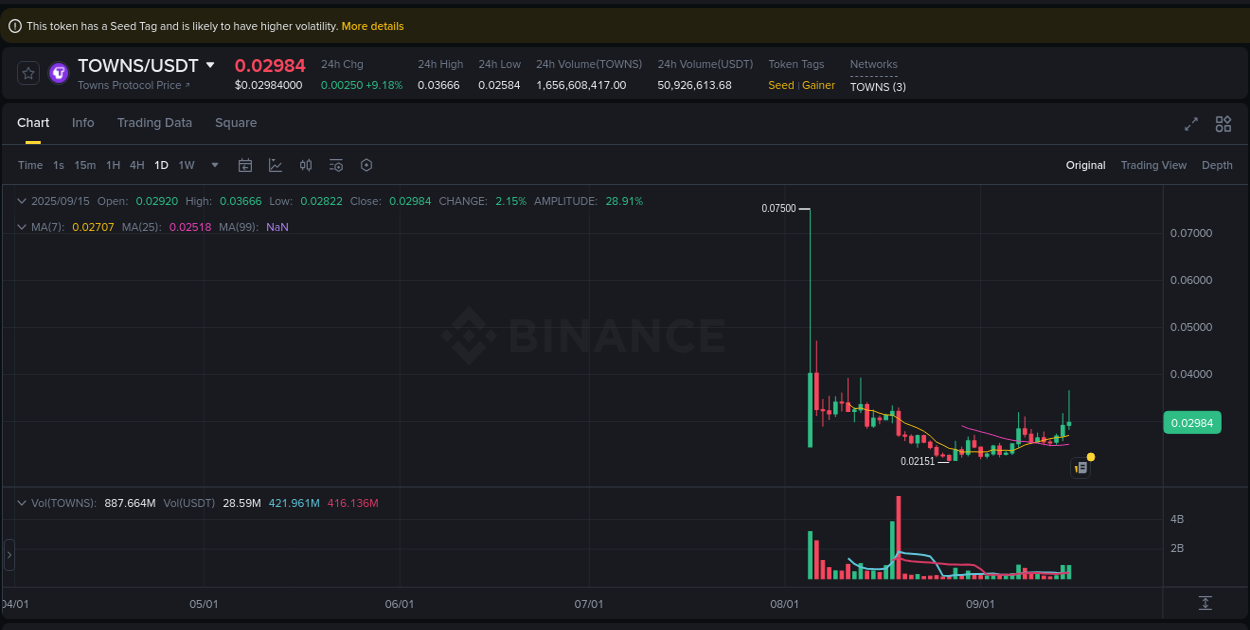
Task: Select the 4H time interval
Action: click(x=137, y=166)
